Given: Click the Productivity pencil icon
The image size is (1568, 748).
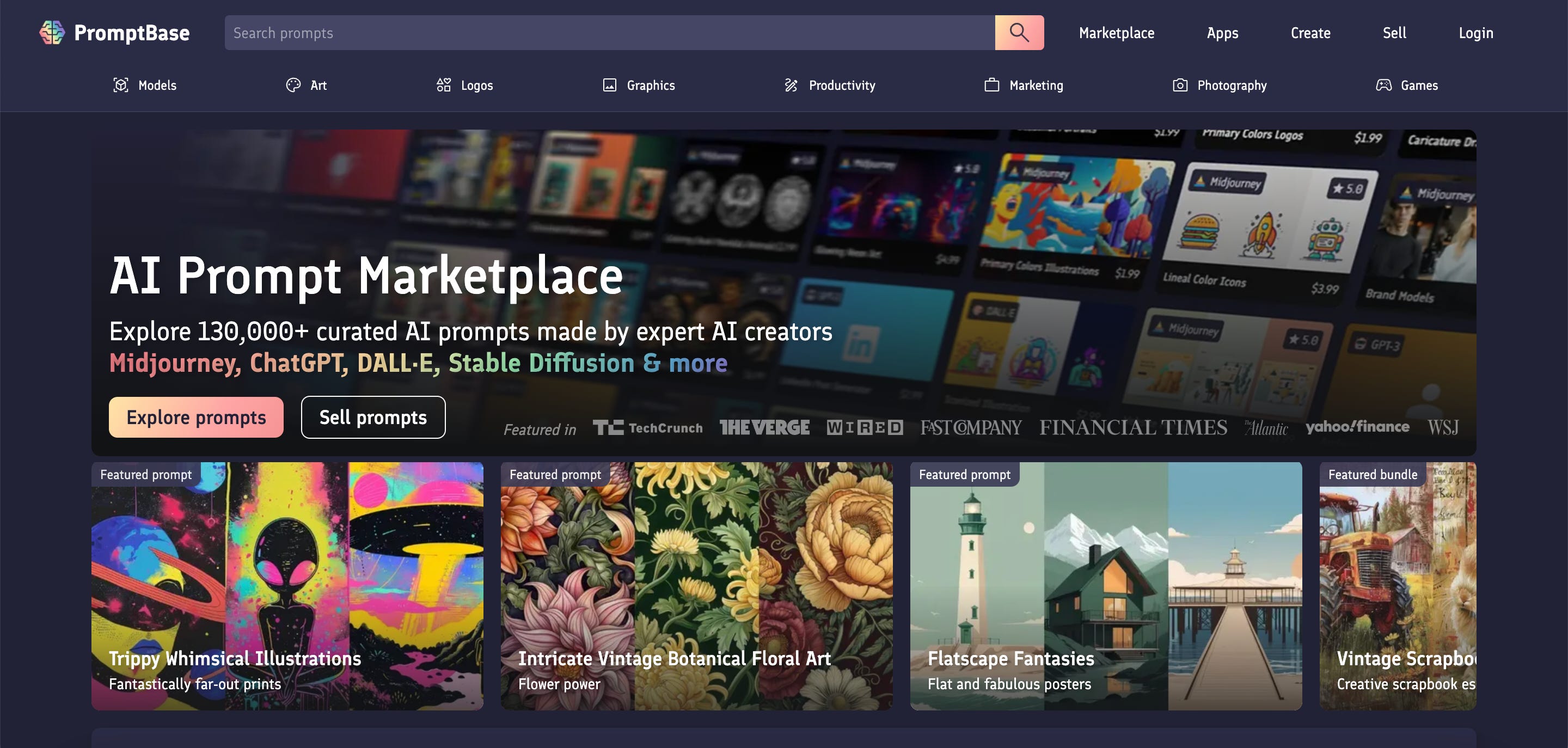Looking at the screenshot, I should [x=791, y=85].
